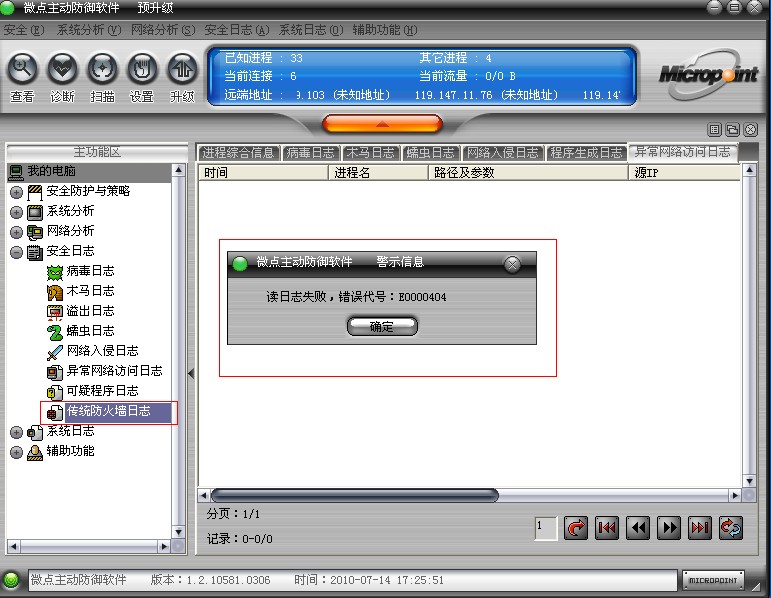Open 系统分析(V) menu
This screenshot has height=598, width=771.
pyautogui.click(x=89, y=30)
